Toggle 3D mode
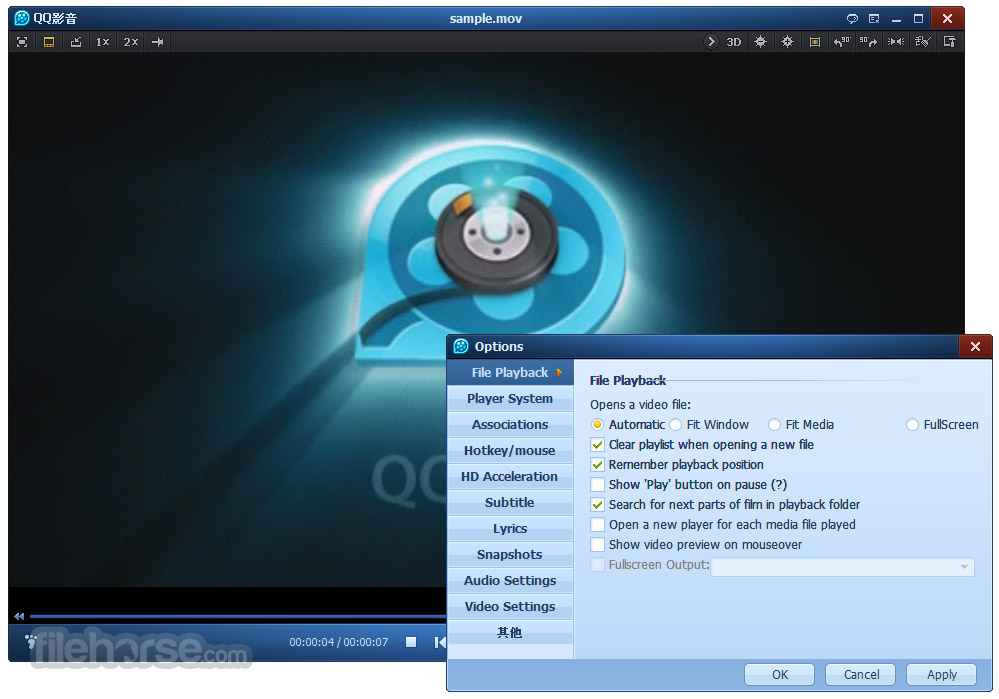 coord(734,42)
